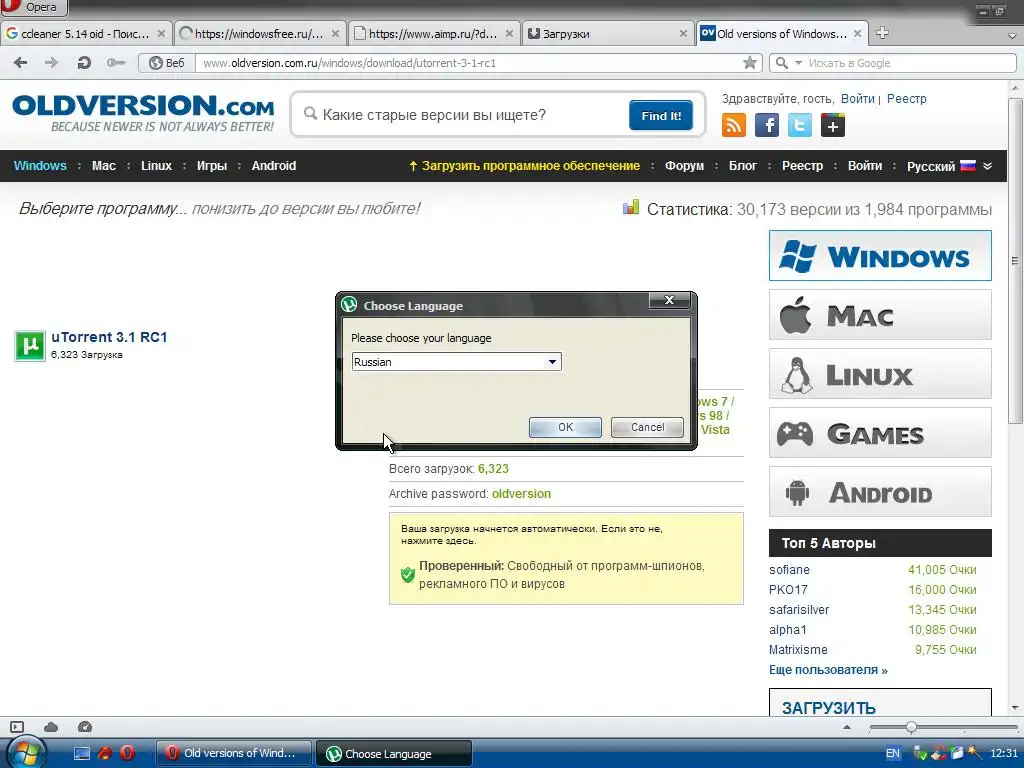Go back with browser back arrow
Screen dimensions: 1024x768
pyautogui.click(x=21, y=63)
